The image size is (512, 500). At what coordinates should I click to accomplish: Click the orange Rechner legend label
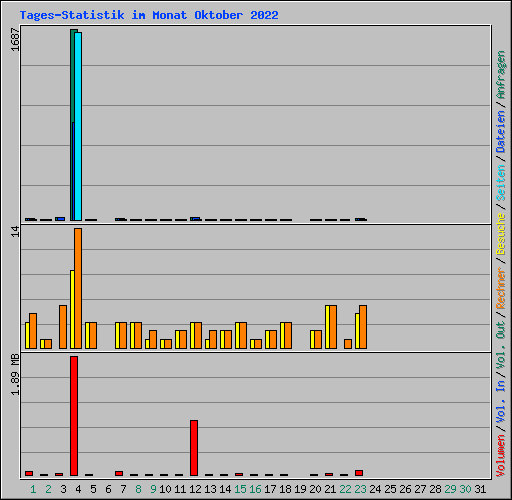[x=501, y=288]
